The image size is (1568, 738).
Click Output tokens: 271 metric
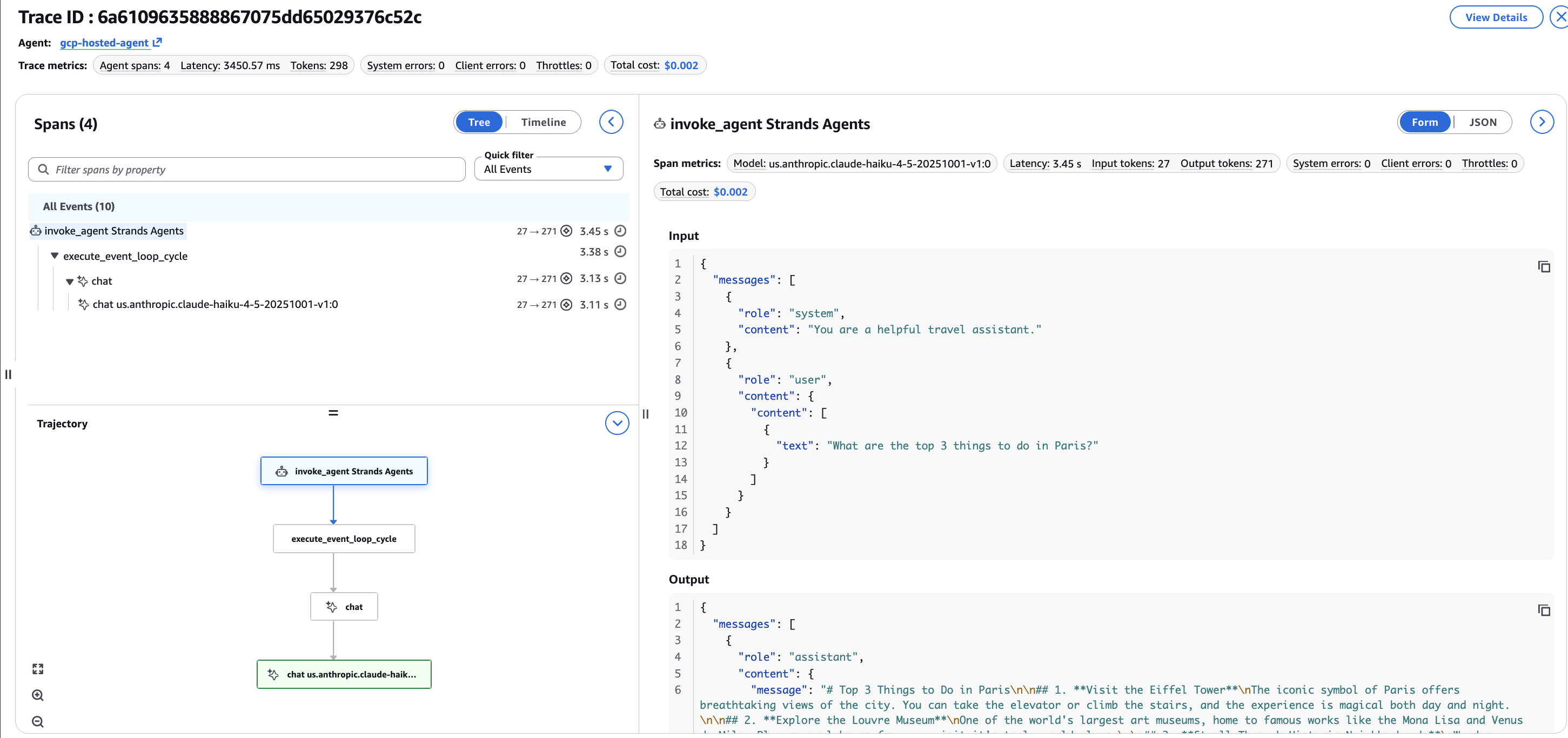pos(1227,163)
